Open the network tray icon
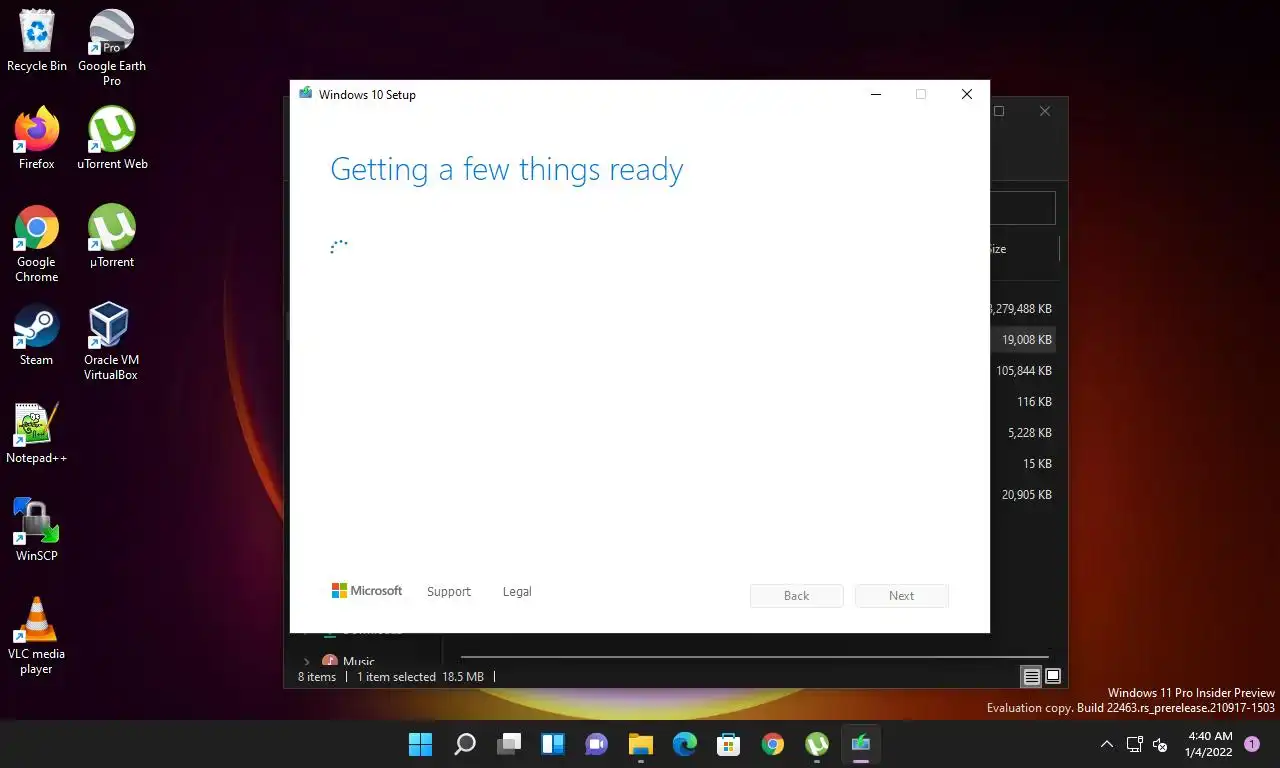The width and height of the screenshot is (1280, 768). pos(1135,744)
